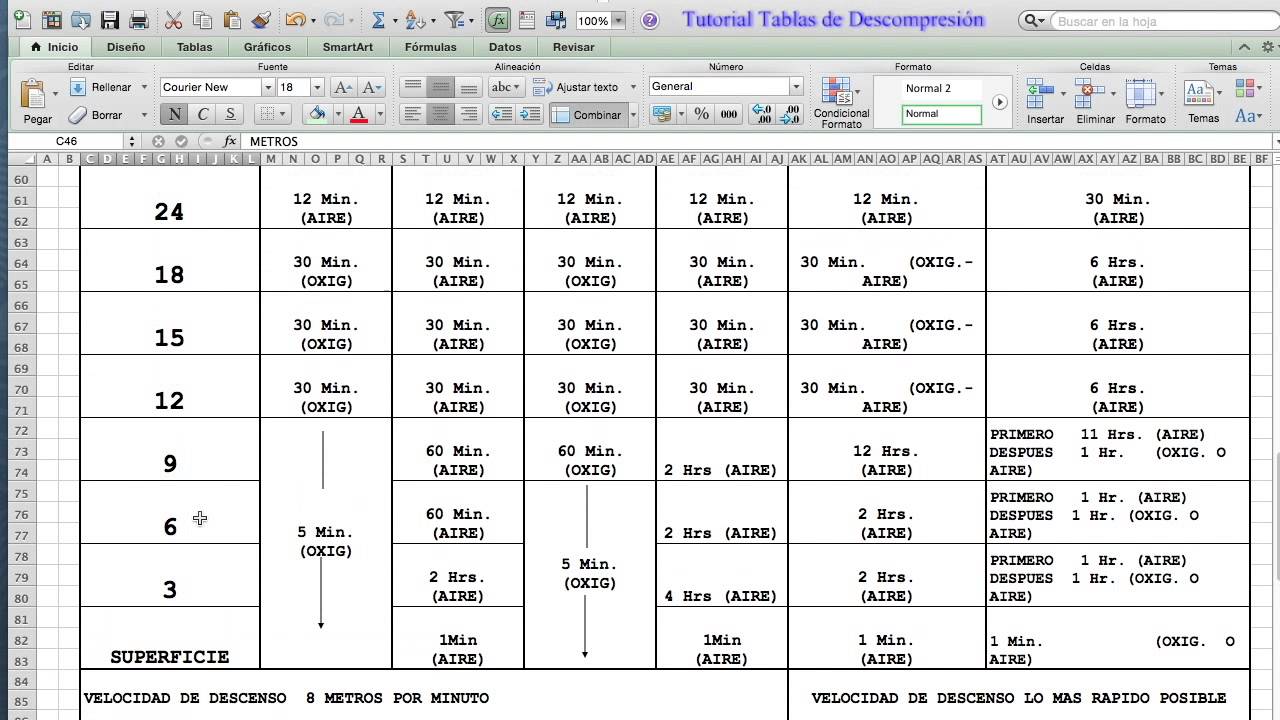The height and width of the screenshot is (720, 1280).
Task: Increase indent icon in Alineación
Action: 531,114
